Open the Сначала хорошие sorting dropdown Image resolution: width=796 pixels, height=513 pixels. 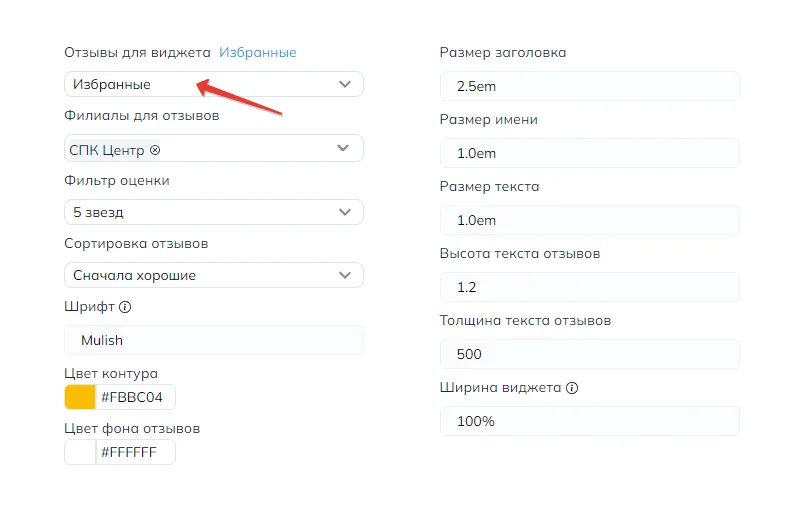click(x=214, y=275)
